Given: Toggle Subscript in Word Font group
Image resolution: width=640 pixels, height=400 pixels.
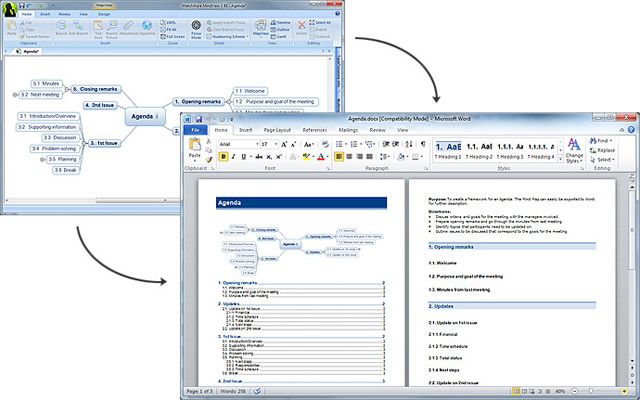Looking at the screenshot, I should [269, 157].
